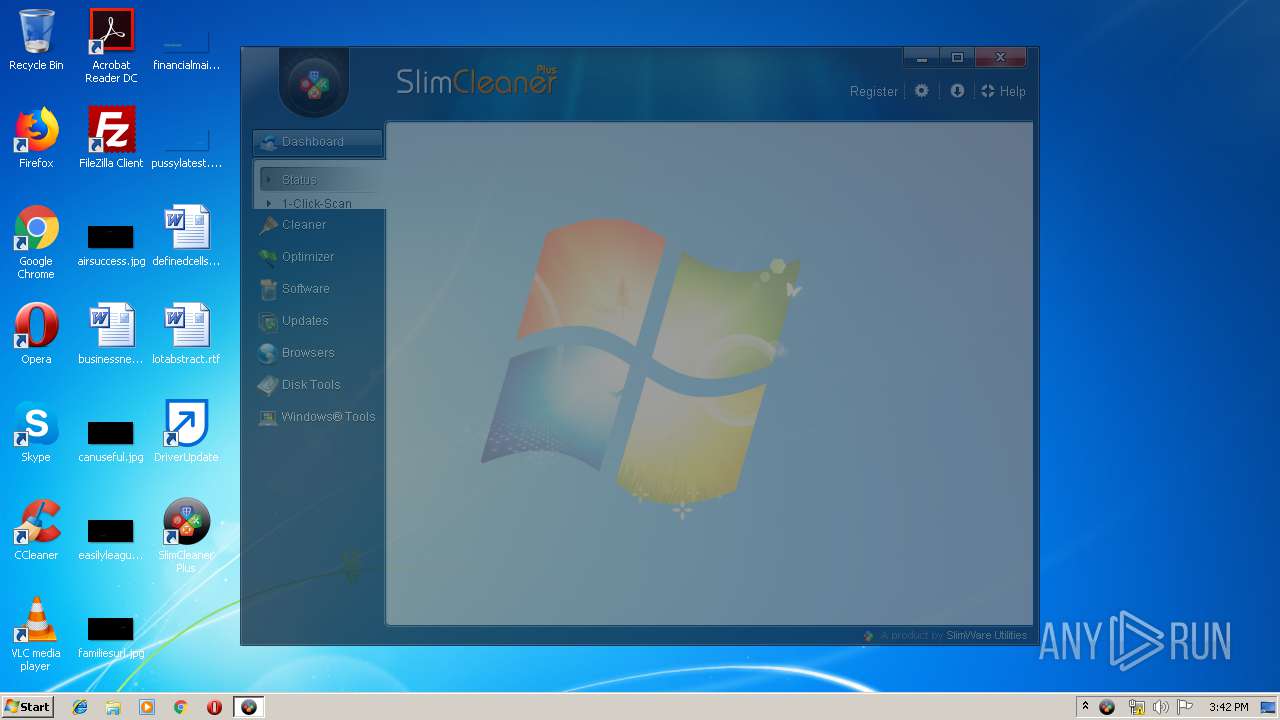The height and width of the screenshot is (720, 1280).
Task: Click the Optimizer icon in sidebar
Action: (x=267, y=257)
